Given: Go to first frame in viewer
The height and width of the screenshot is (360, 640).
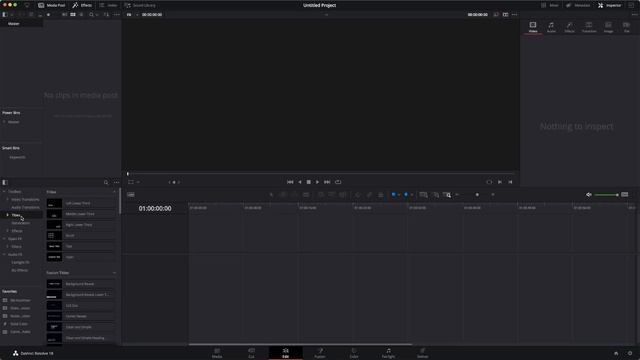Looking at the screenshot, I should (290, 182).
